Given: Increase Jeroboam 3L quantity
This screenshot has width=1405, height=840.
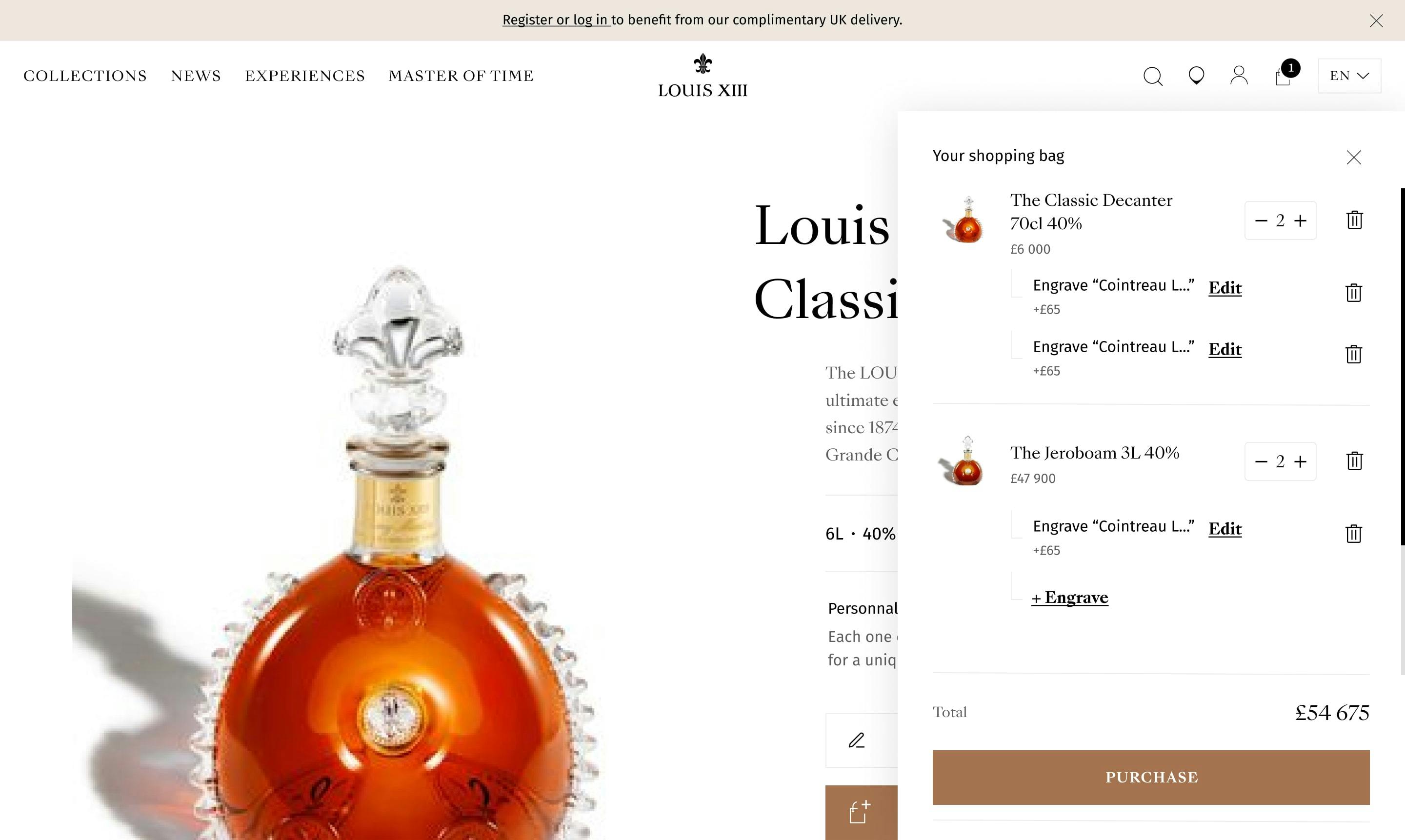Looking at the screenshot, I should click(x=1301, y=462).
